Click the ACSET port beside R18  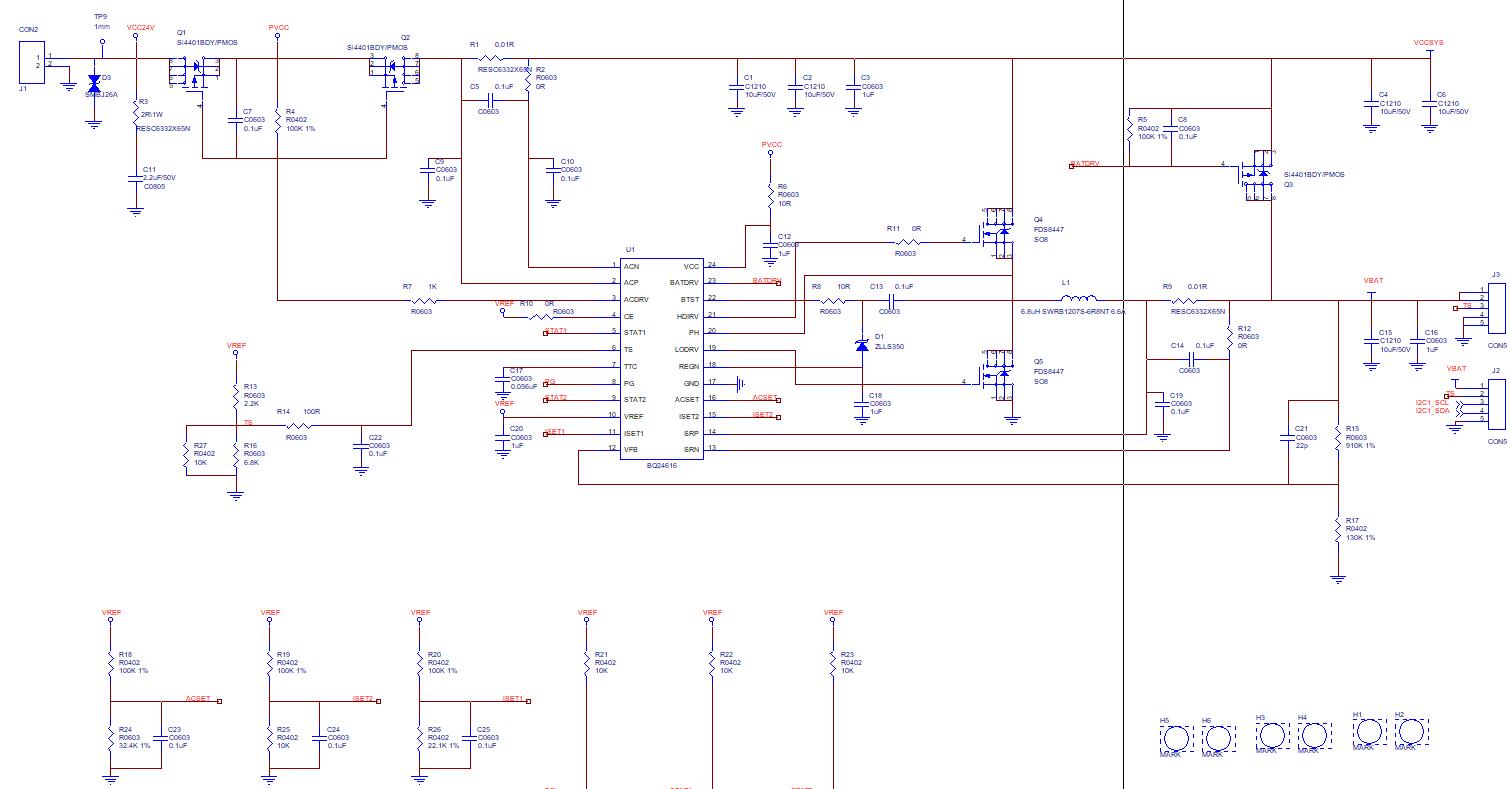pos(199,699)
